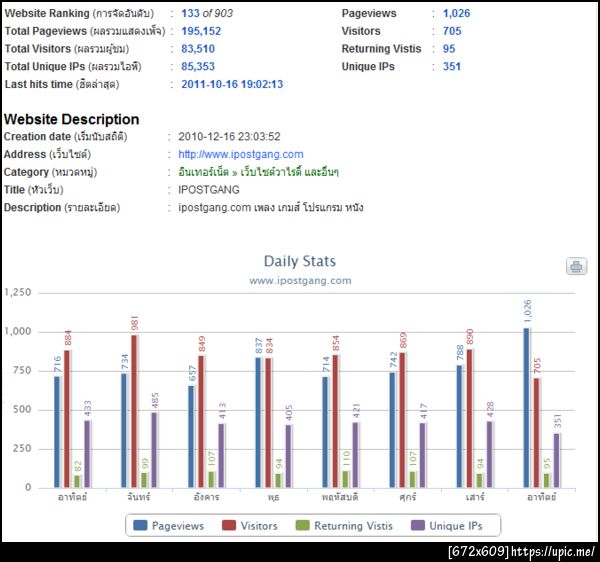Click last hits time 2011-10-16 19:02:13
This screenshot has height=562, width=600.
pos(232,84)
